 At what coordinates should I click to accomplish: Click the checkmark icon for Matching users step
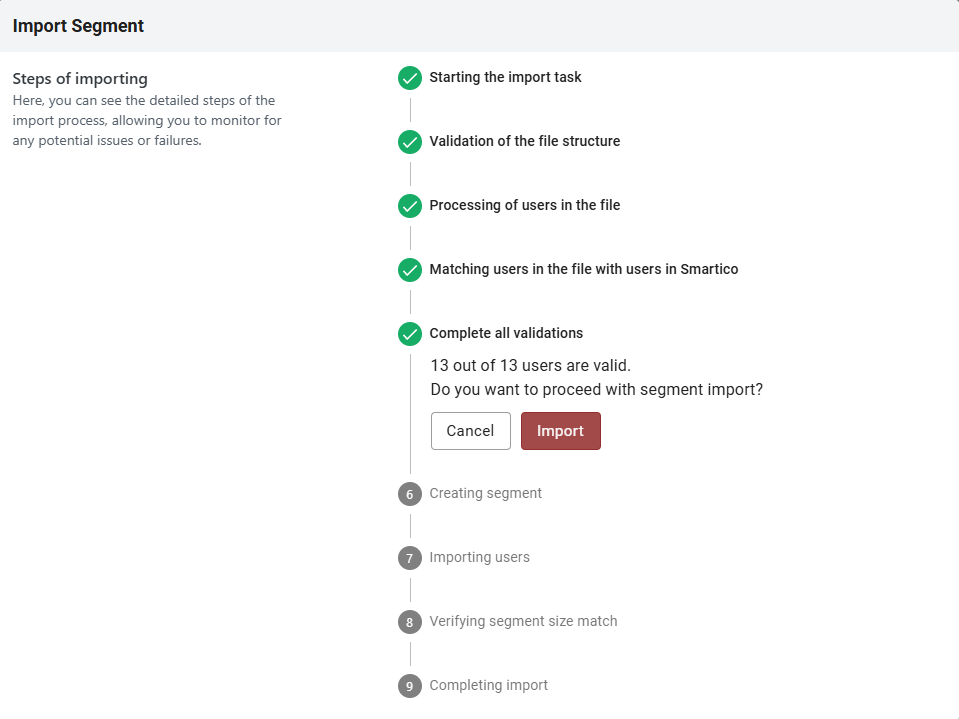coord(409,270)
